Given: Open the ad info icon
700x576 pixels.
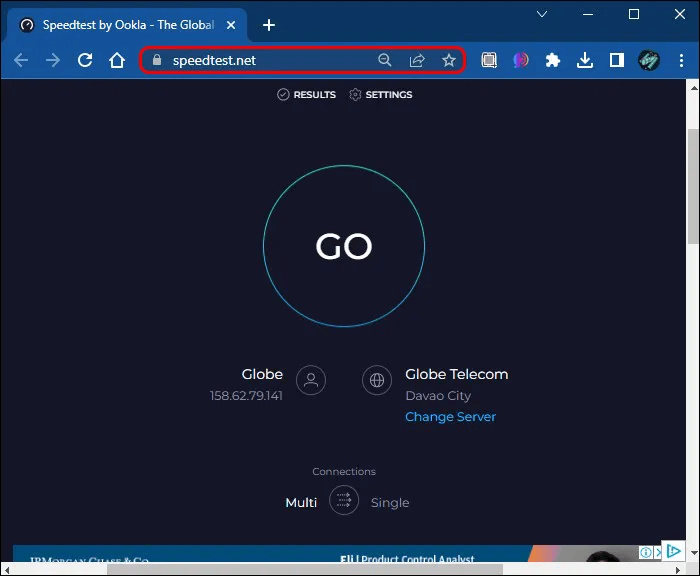Looking at the screenshot, I should pyautogui.click(x=646, y=552).
